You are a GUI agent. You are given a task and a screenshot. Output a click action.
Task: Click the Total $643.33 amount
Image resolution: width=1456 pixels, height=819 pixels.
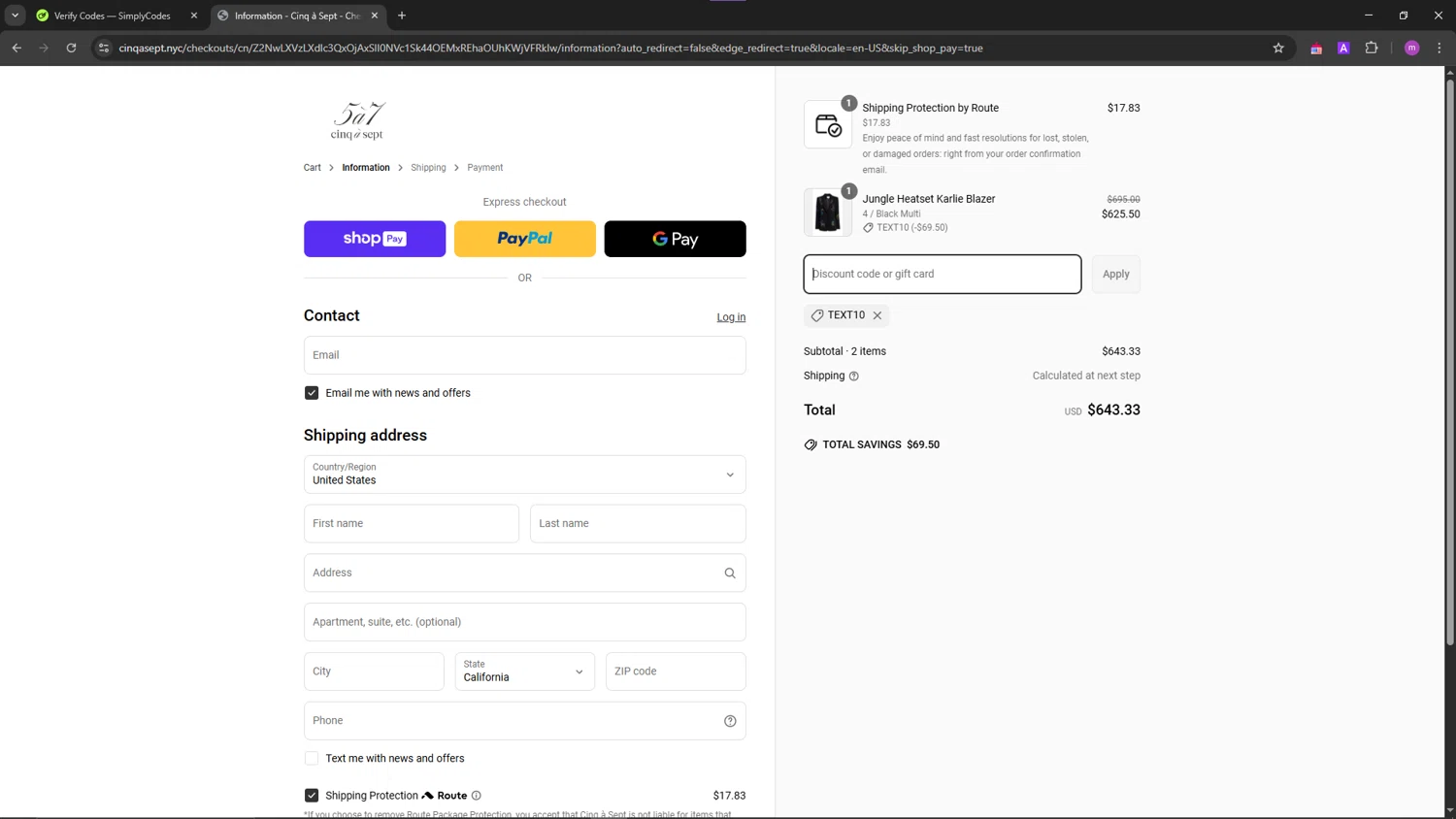[x=1113, y=410]
